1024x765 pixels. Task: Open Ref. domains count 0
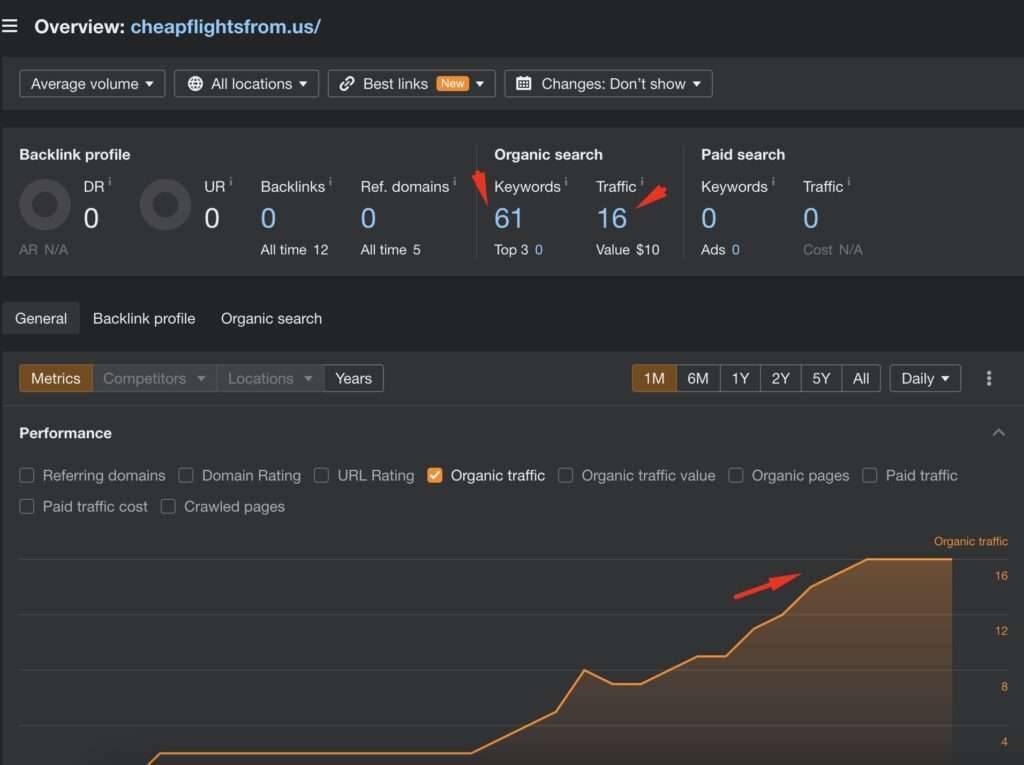click(368, 218)
